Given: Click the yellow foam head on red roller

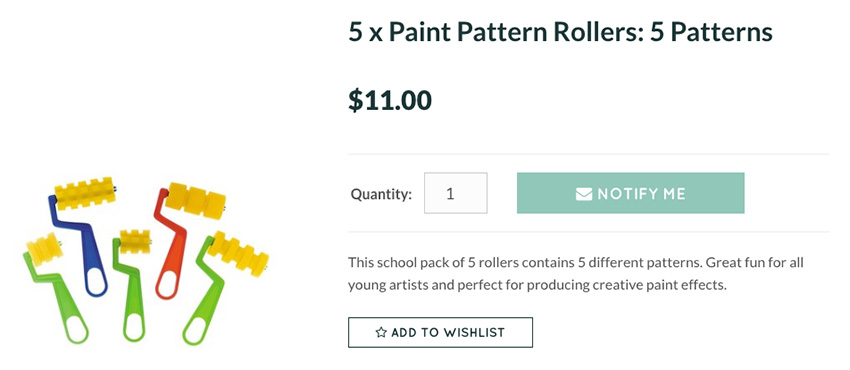Looking at the screenshot, I should pyautogui.click(x=196, y=200).
